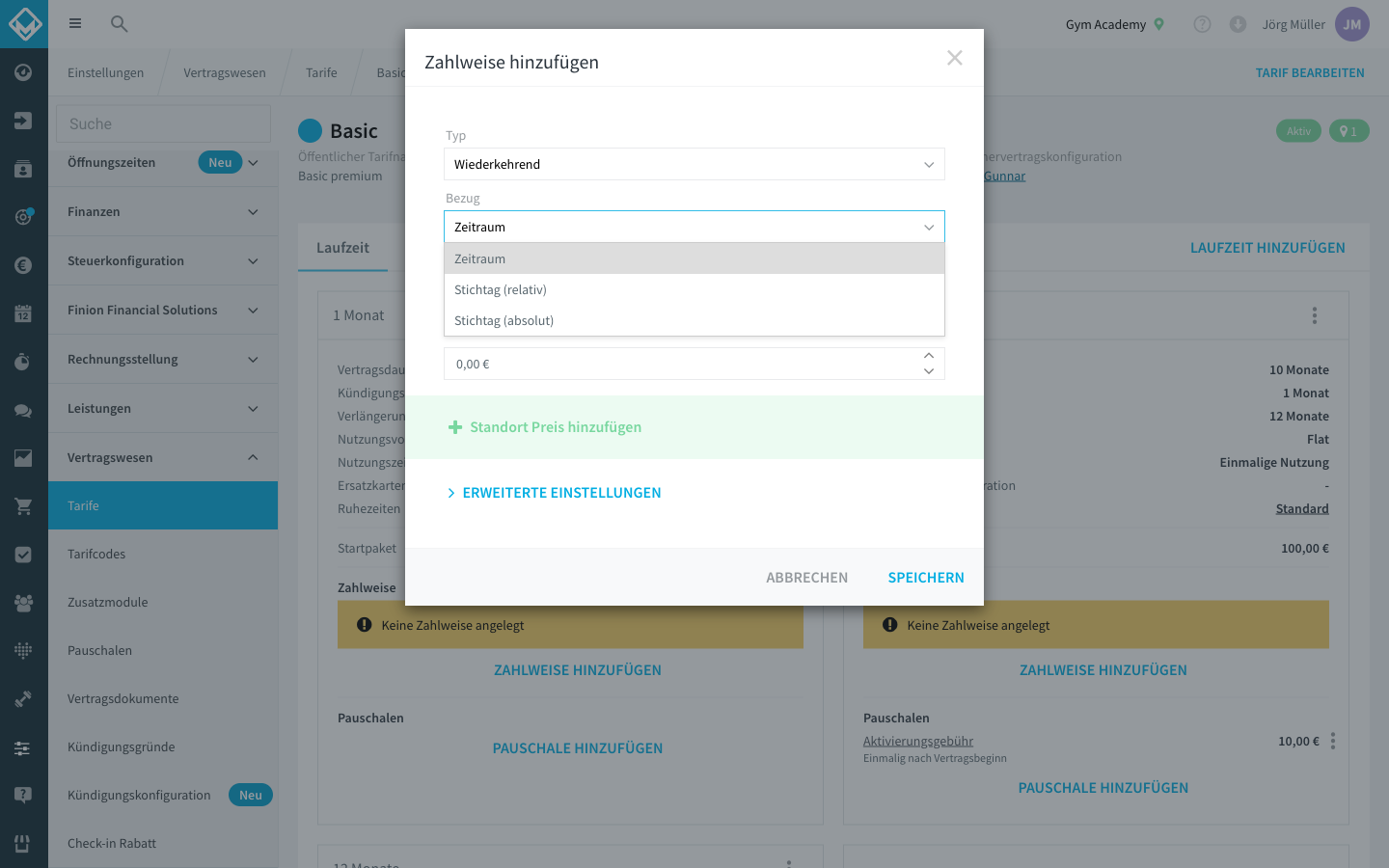Choose Stichtag (absolut) option
This screenshot has height=868, width=1389.
click(694, 320)
